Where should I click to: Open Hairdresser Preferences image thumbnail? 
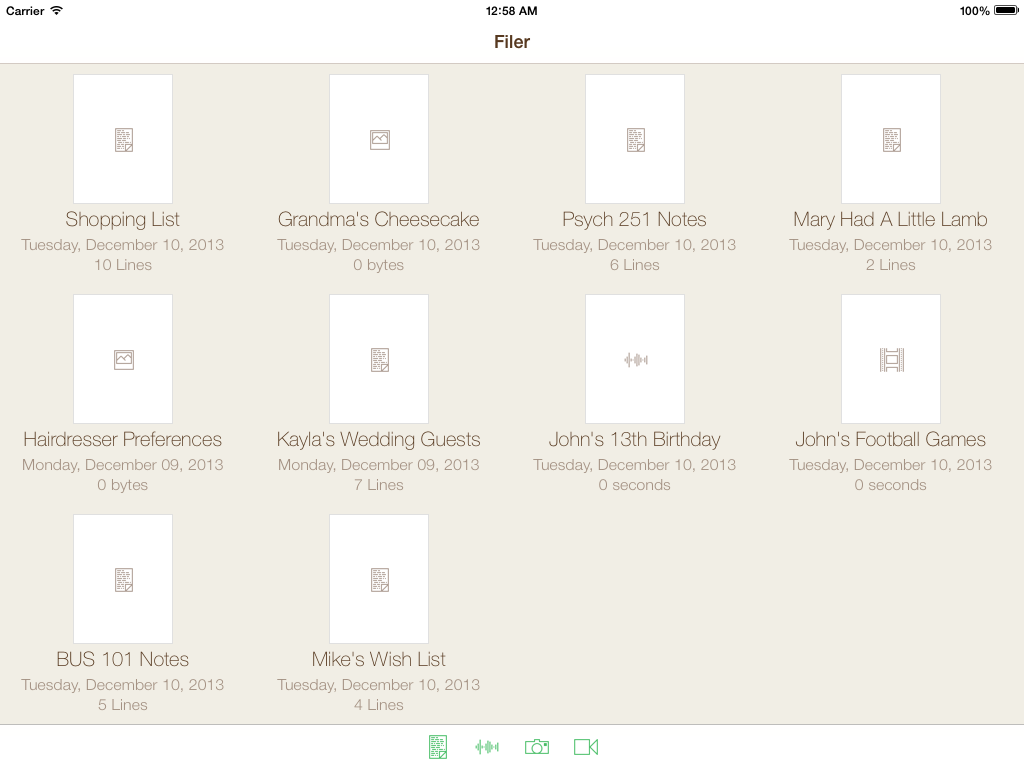point(123,359)
